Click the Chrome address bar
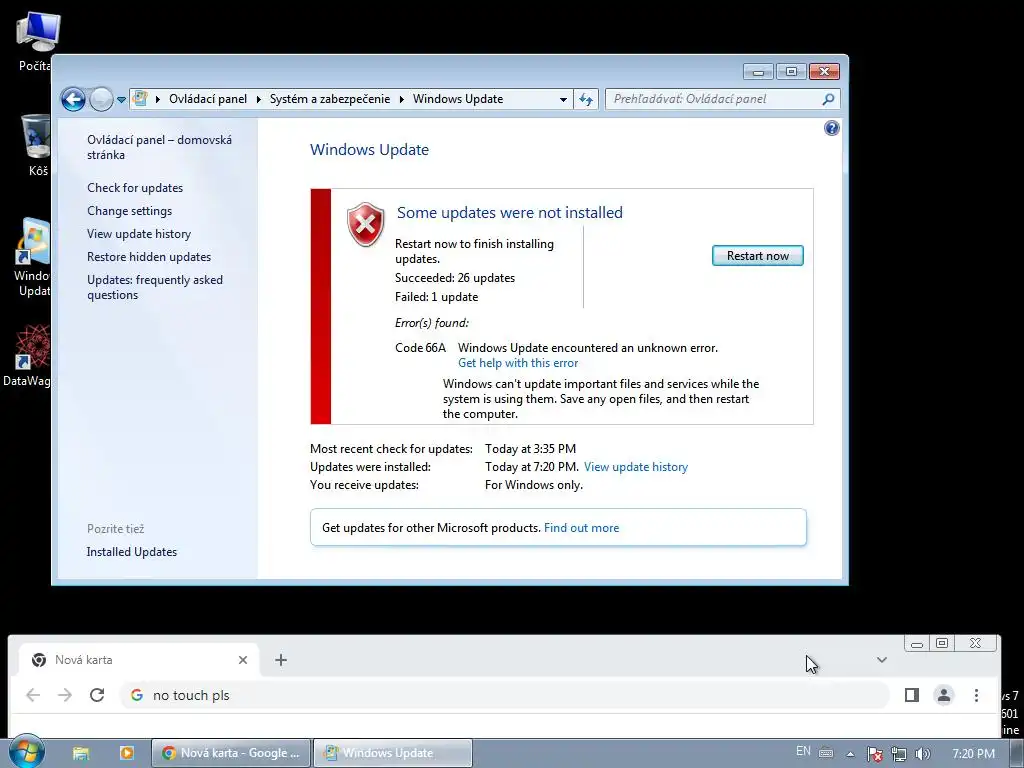 (504, 696)
